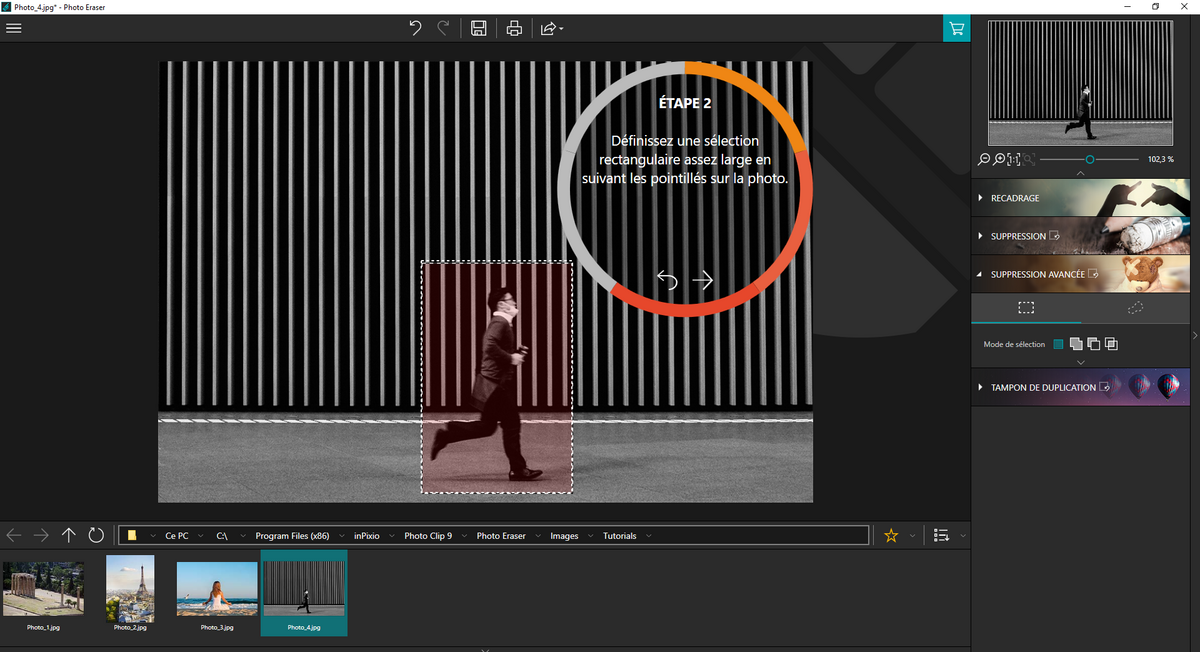Viewport: 1200px width, 652px height.
Task: Switch to the lasso selection tab
Action: [x=1135, y=308]
